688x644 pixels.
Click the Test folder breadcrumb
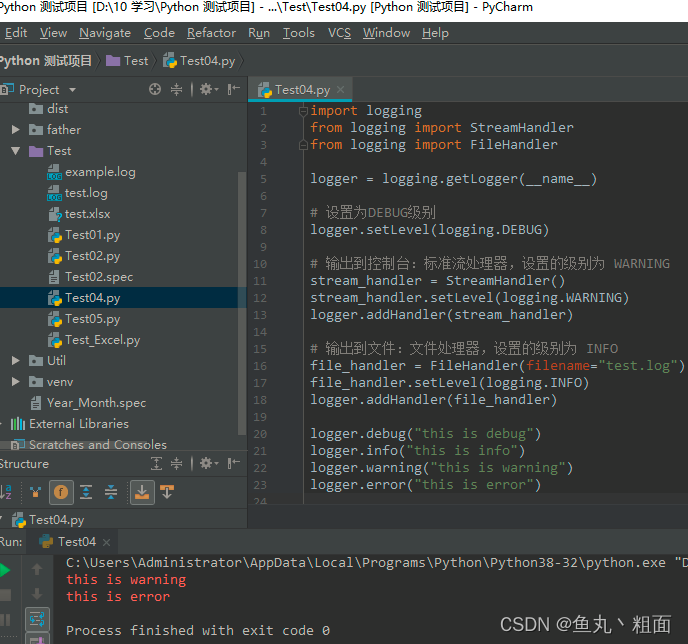click(x=128, y=61)
